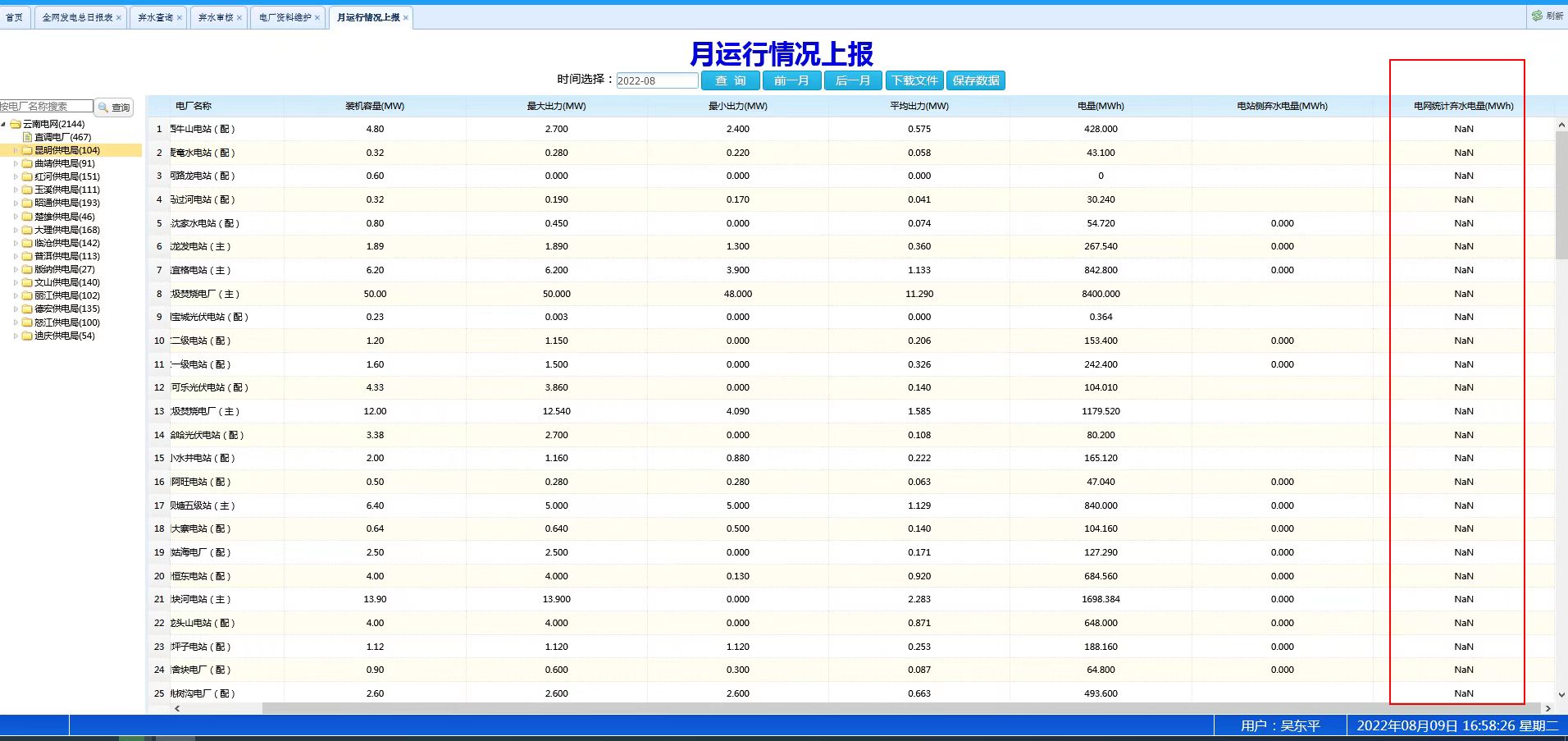Click the 玉溪供电局 folder icon
Viewport: 1568px width, 741px height.
(27, 190)
